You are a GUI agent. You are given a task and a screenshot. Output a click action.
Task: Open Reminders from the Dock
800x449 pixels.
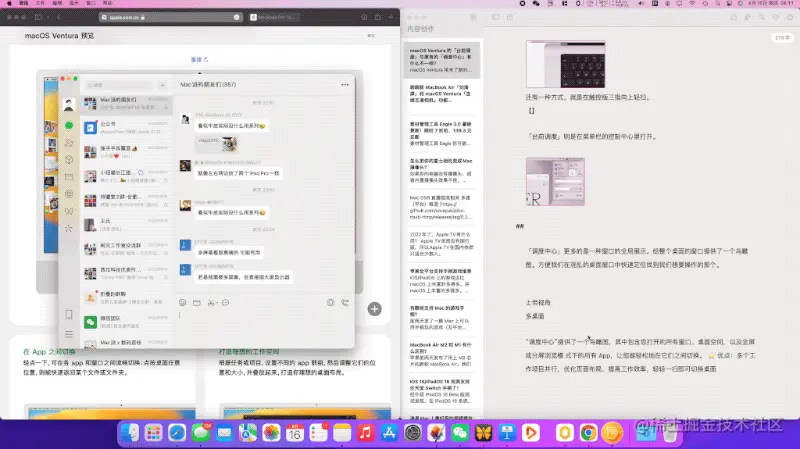[318, 433]
